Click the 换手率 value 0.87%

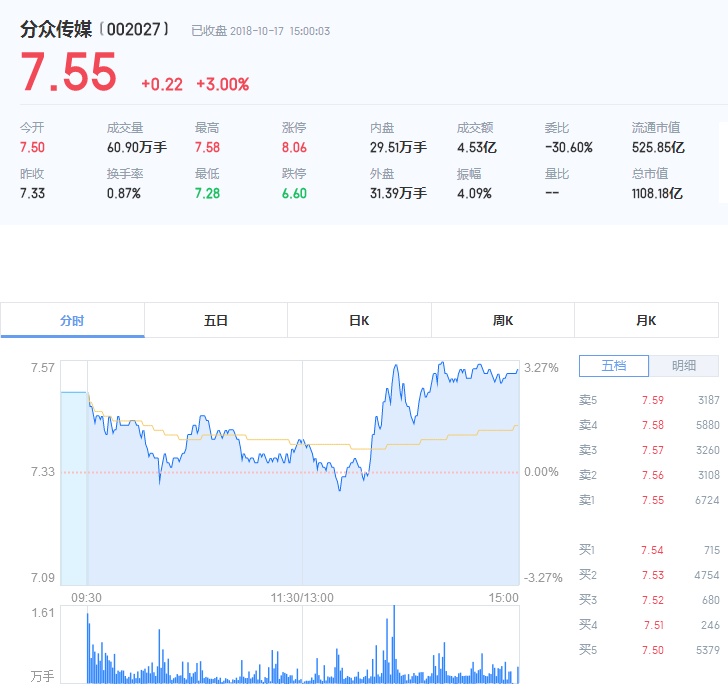coord(124,193)
